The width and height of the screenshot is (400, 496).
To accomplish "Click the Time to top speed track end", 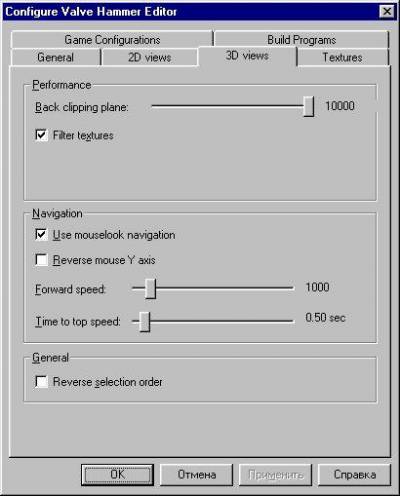I will click(291, 321).
